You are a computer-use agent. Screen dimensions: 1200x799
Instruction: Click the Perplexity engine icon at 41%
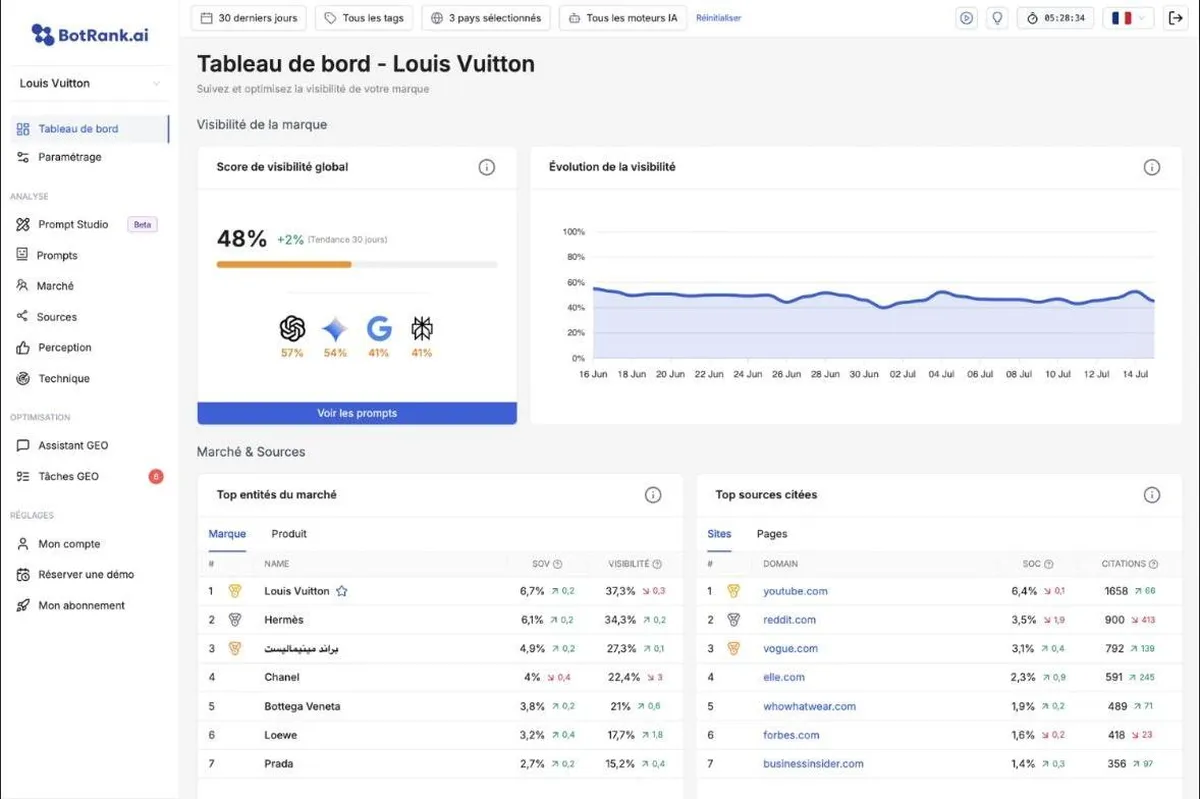(422, 329)
